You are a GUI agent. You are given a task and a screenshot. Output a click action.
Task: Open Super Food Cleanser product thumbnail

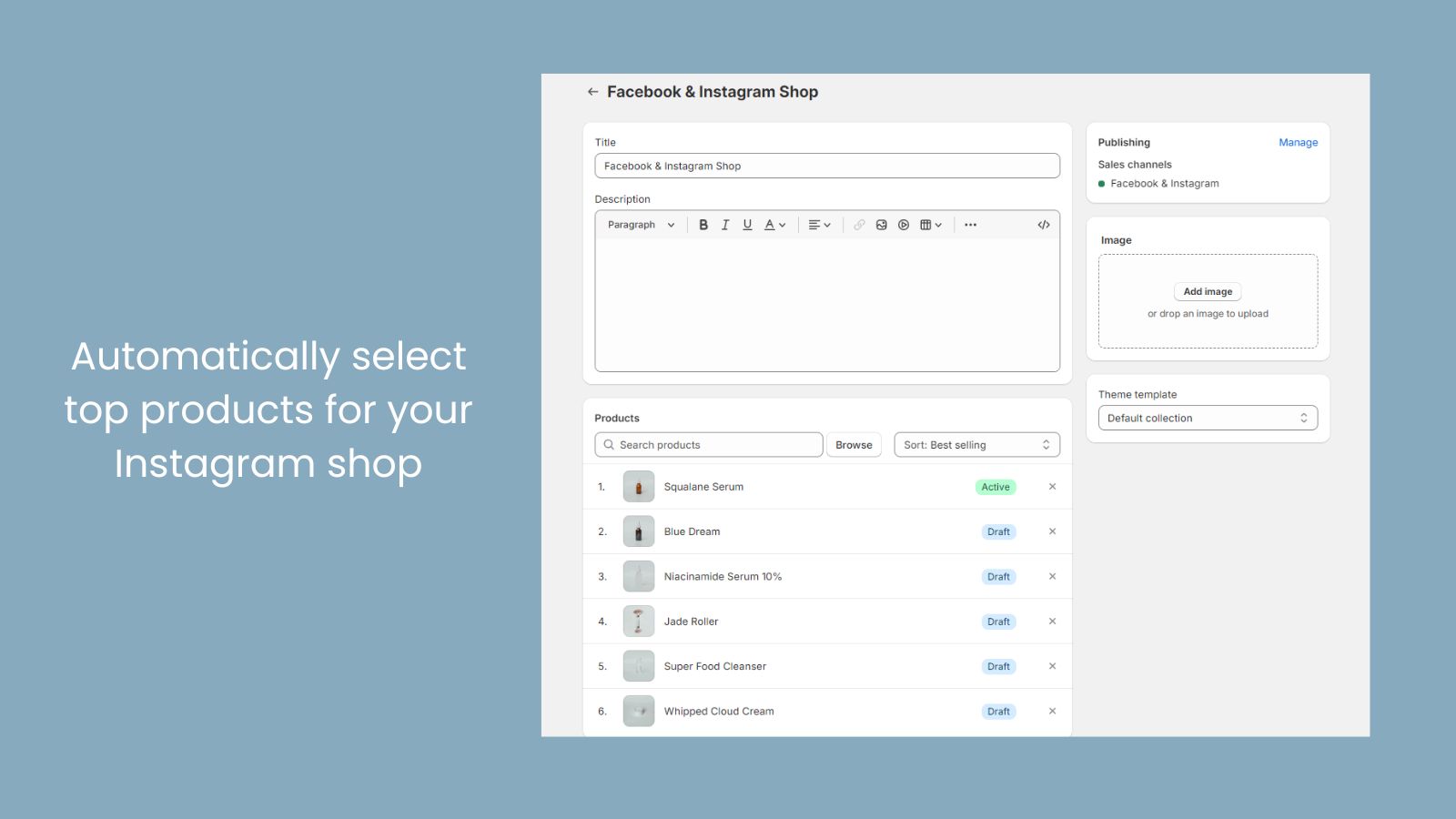point(639,666)
